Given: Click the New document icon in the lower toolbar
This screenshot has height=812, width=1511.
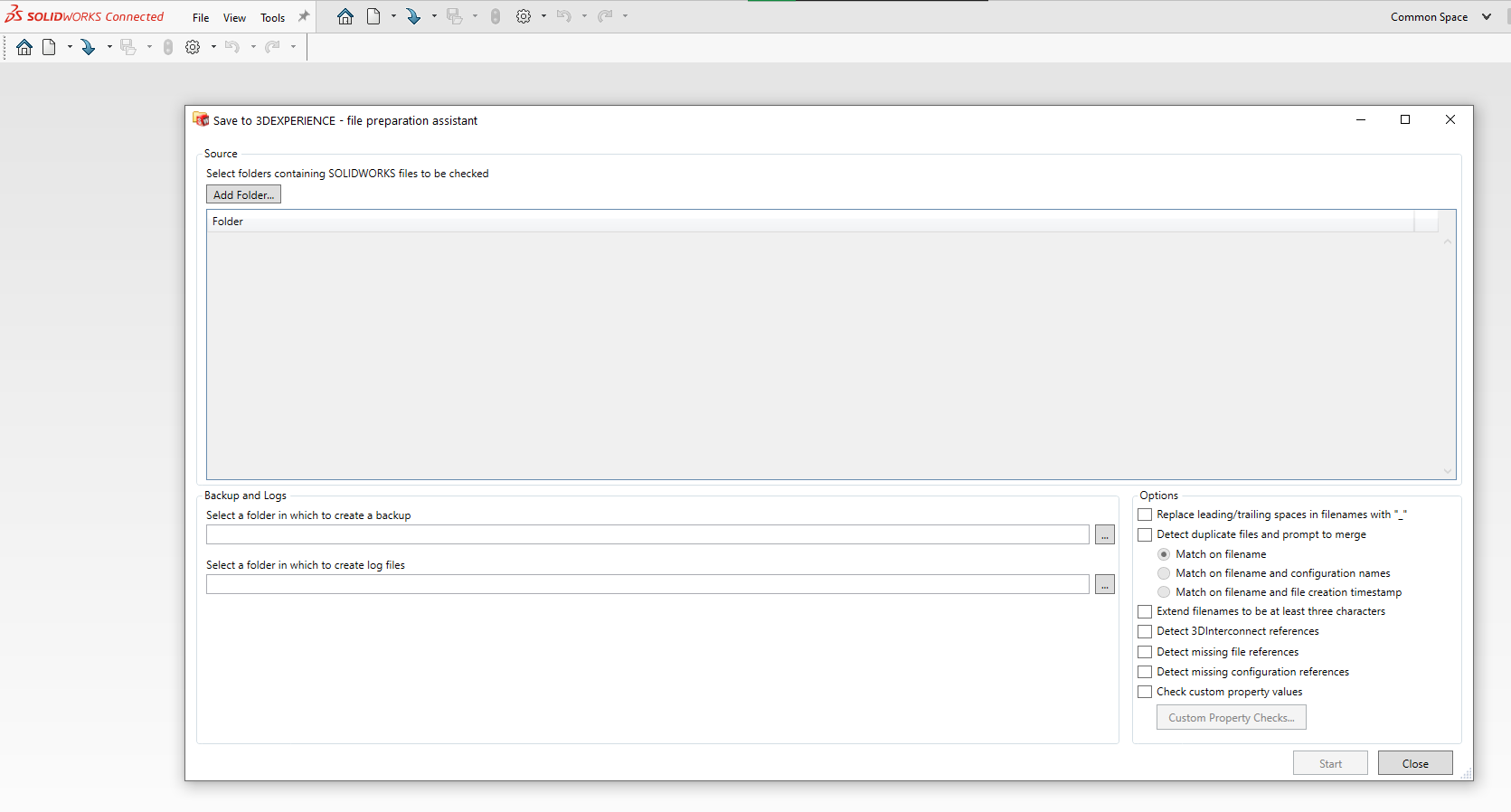Looking at the screenshot, I should click(49, 47).
